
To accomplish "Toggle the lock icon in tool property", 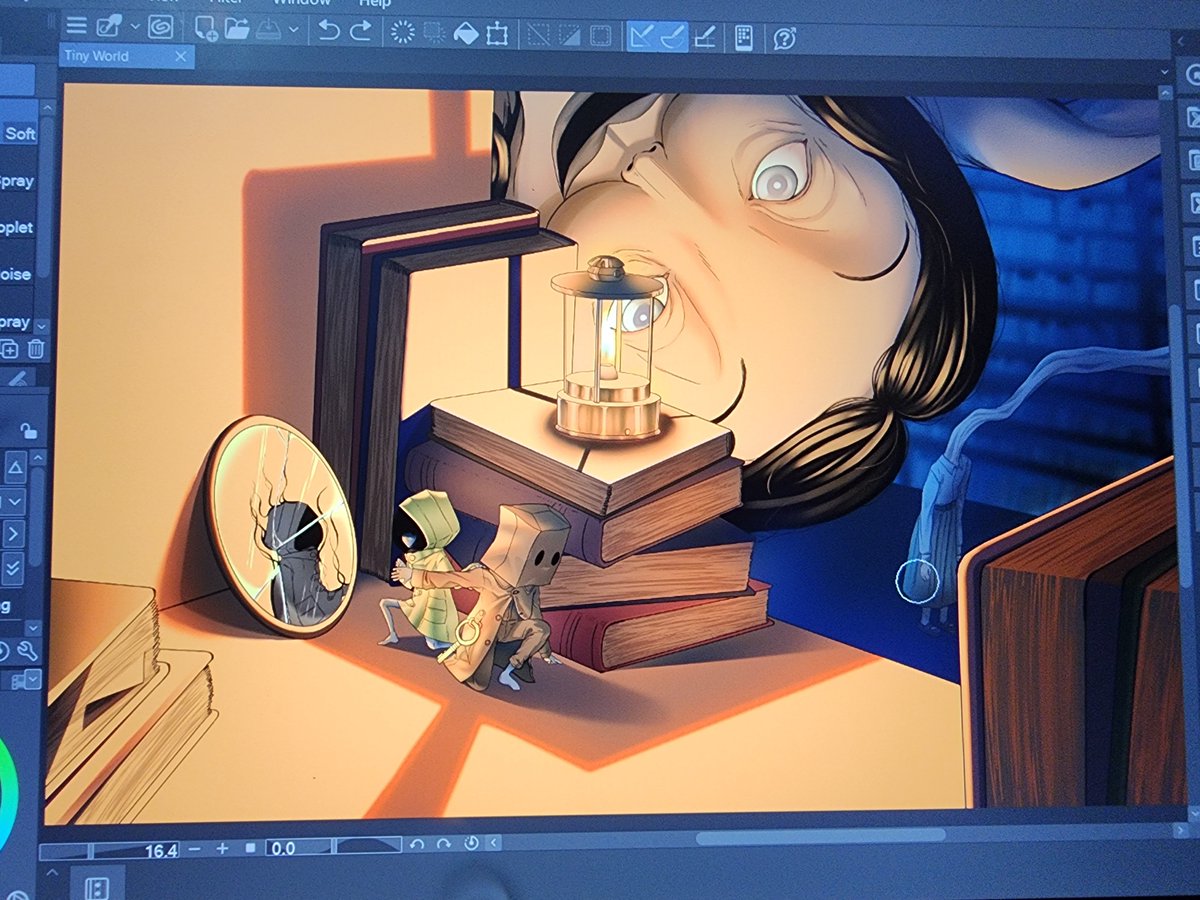I will 29,432.
